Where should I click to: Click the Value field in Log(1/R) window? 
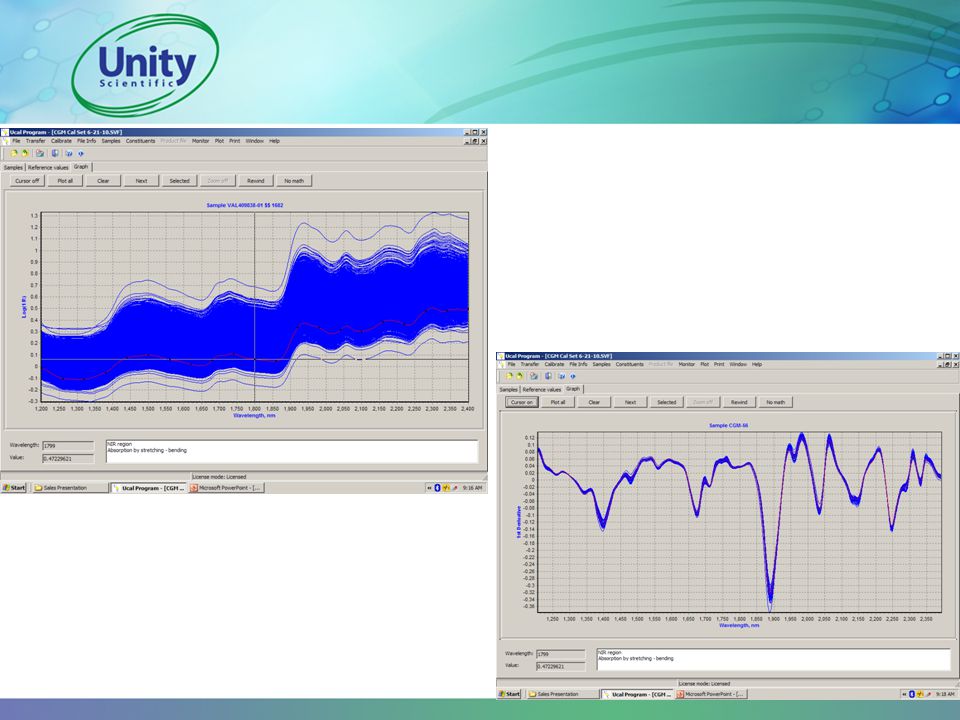coord(68,458)
